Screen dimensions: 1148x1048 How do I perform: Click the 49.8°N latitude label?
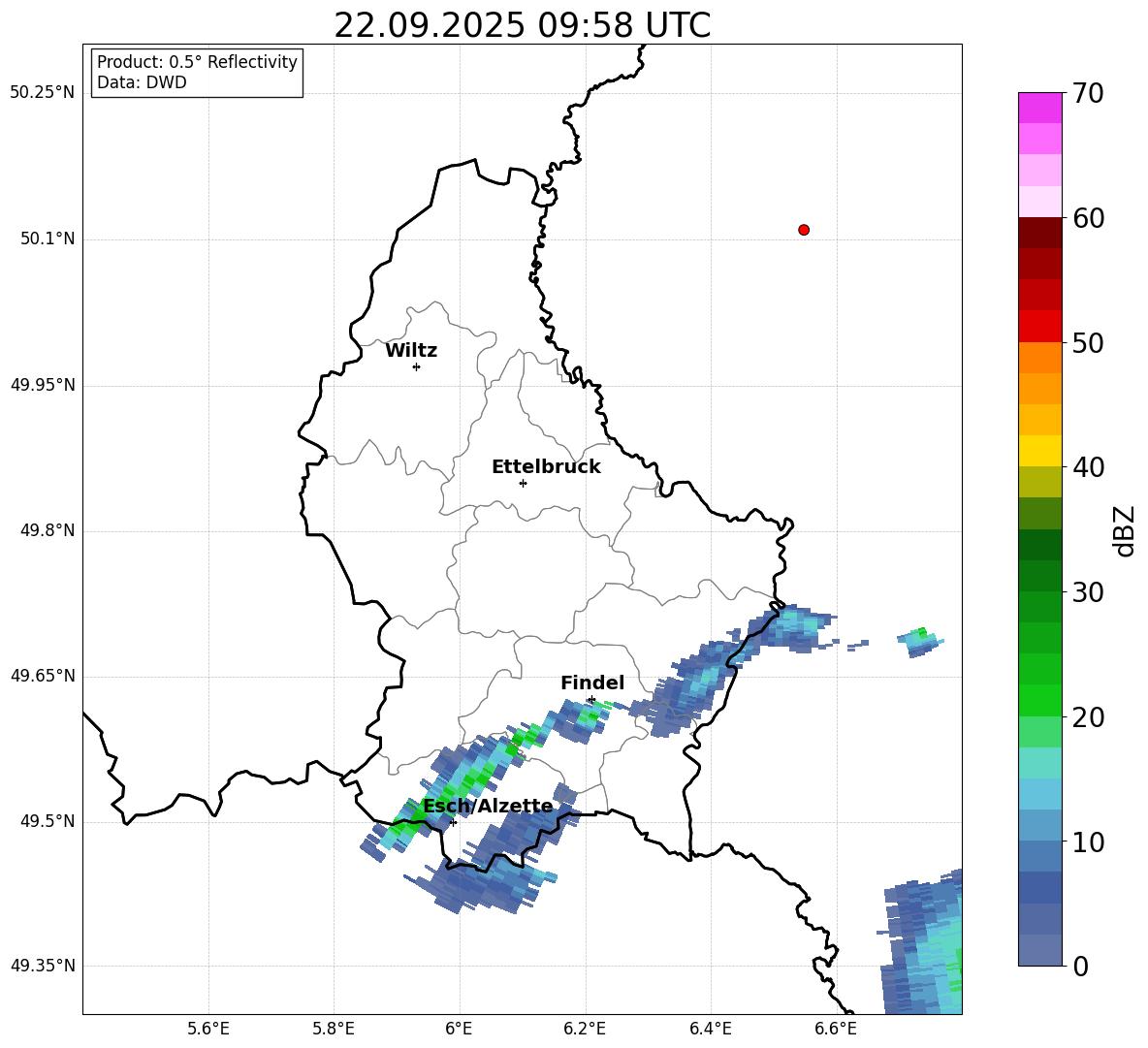point(48,530)
